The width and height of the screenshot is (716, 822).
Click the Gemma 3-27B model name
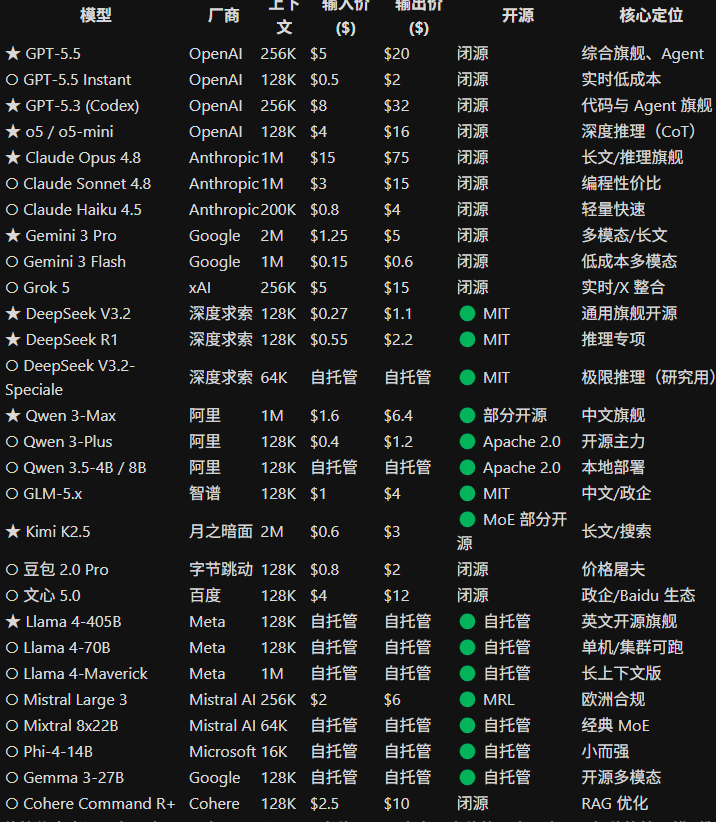pyautogui.click(x=74, y=778)
